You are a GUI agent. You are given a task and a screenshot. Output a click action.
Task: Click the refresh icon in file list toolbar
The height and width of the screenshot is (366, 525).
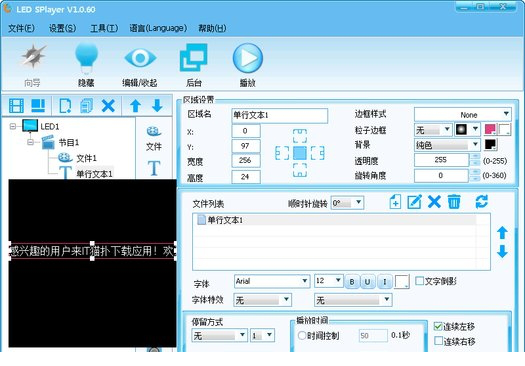[x=481, y=202]
